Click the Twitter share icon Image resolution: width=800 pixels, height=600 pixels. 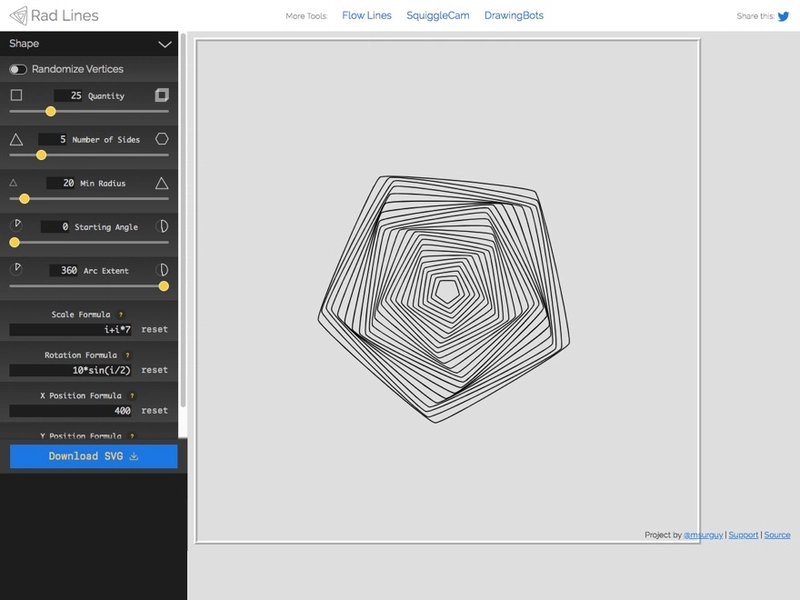(783, 16)
